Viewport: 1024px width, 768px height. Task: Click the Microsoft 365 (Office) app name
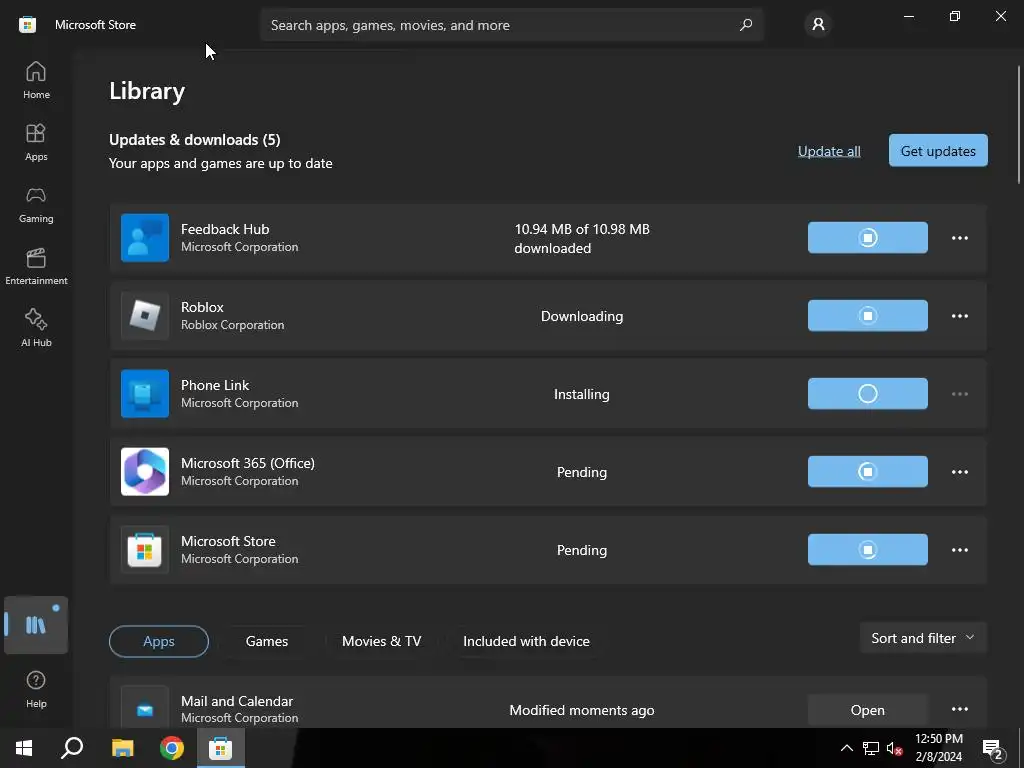pyautogui.click(x=248, y=463)
